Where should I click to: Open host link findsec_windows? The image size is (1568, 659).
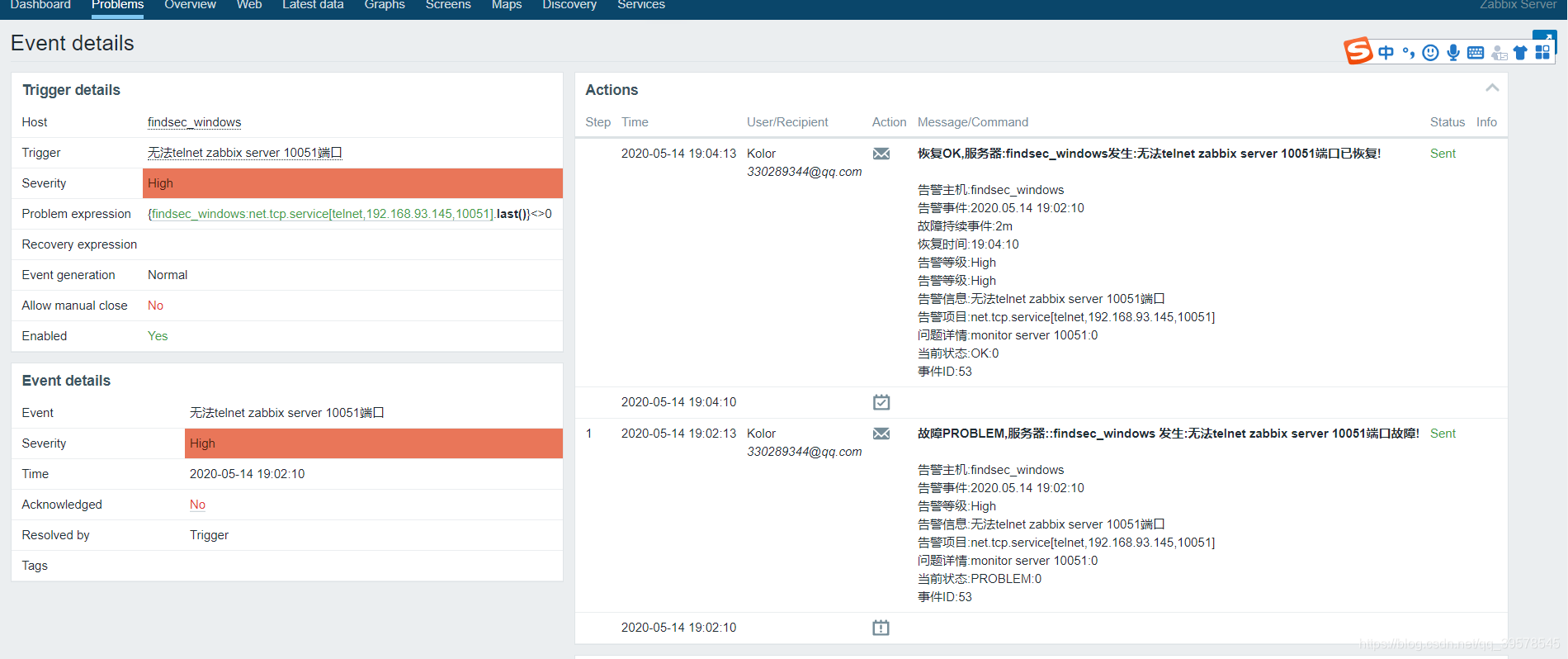click(195, 122)
